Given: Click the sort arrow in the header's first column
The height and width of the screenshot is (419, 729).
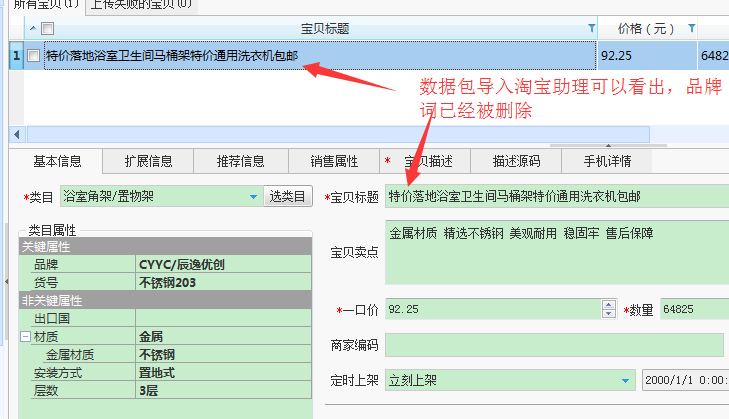Looking at the screenshot, I should point(32,28).
